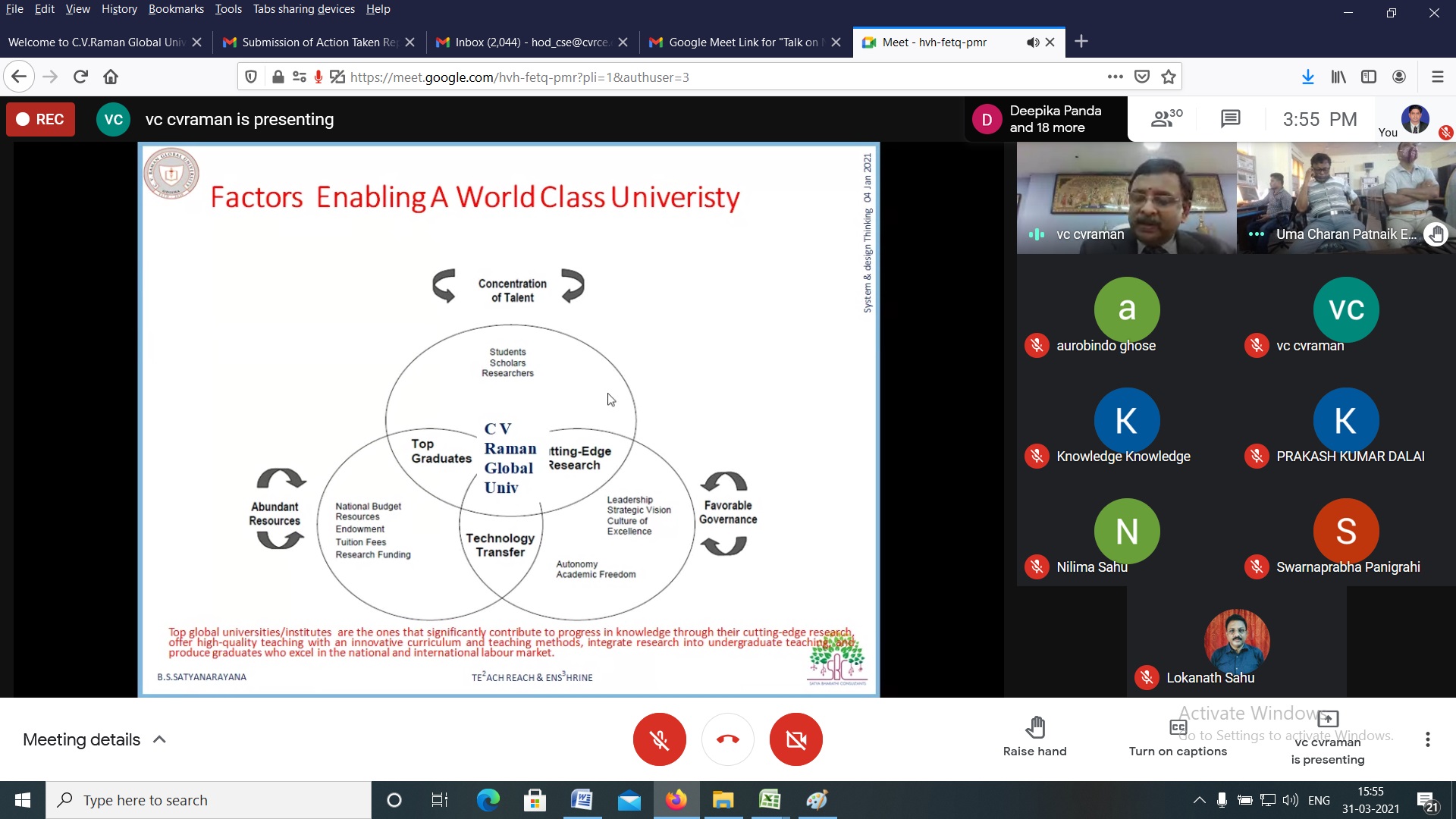Toggle the camera off button
This screenshot has height=819, width=1456.
[x=795, y=739]
